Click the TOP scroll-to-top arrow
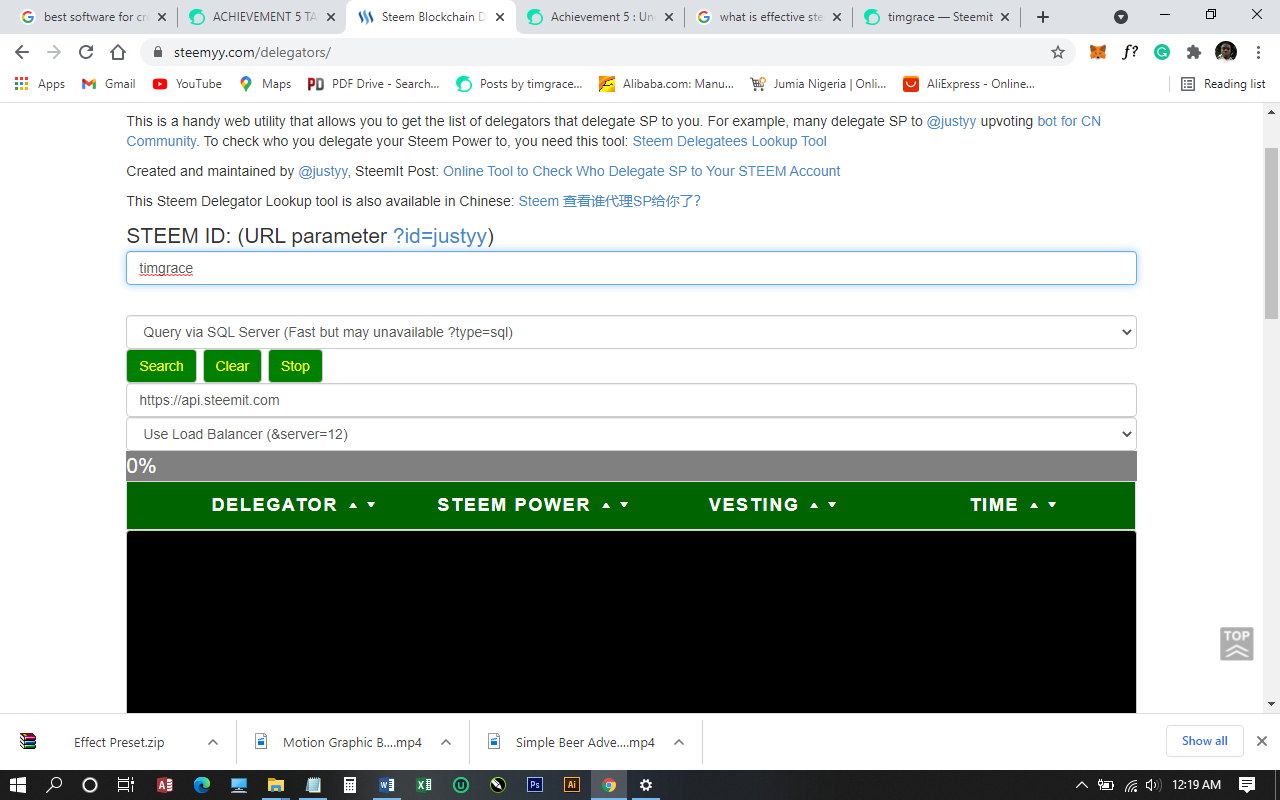 pos(1237,644)
